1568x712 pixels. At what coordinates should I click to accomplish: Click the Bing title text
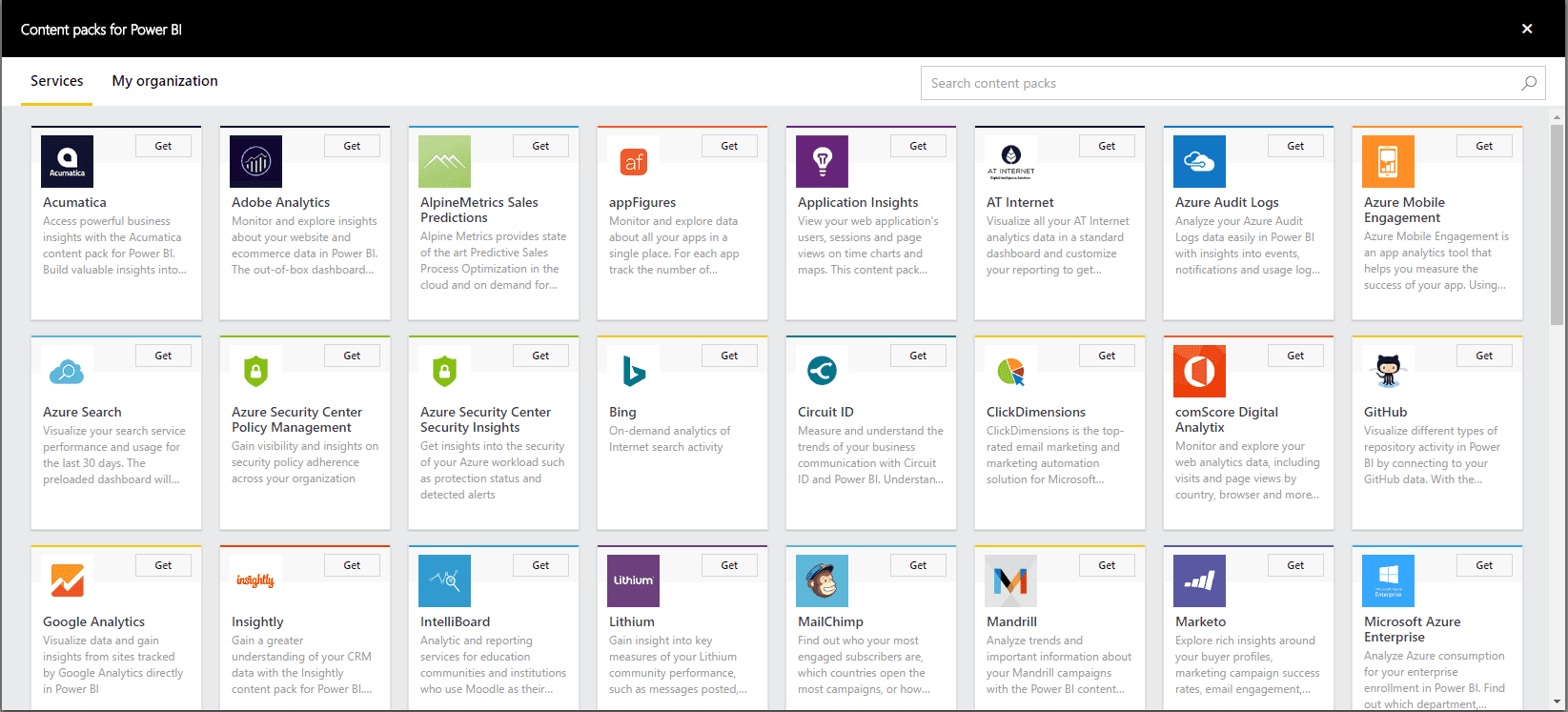click(x=622, y=413)
